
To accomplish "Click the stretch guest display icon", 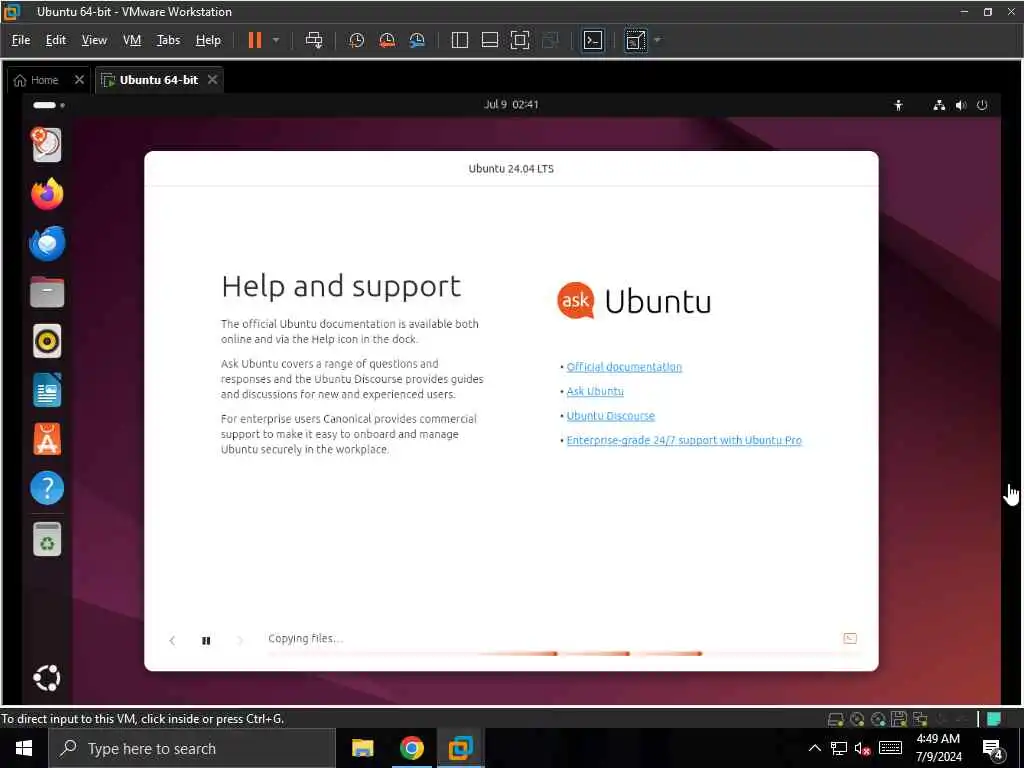I will [x=635, y=40].
